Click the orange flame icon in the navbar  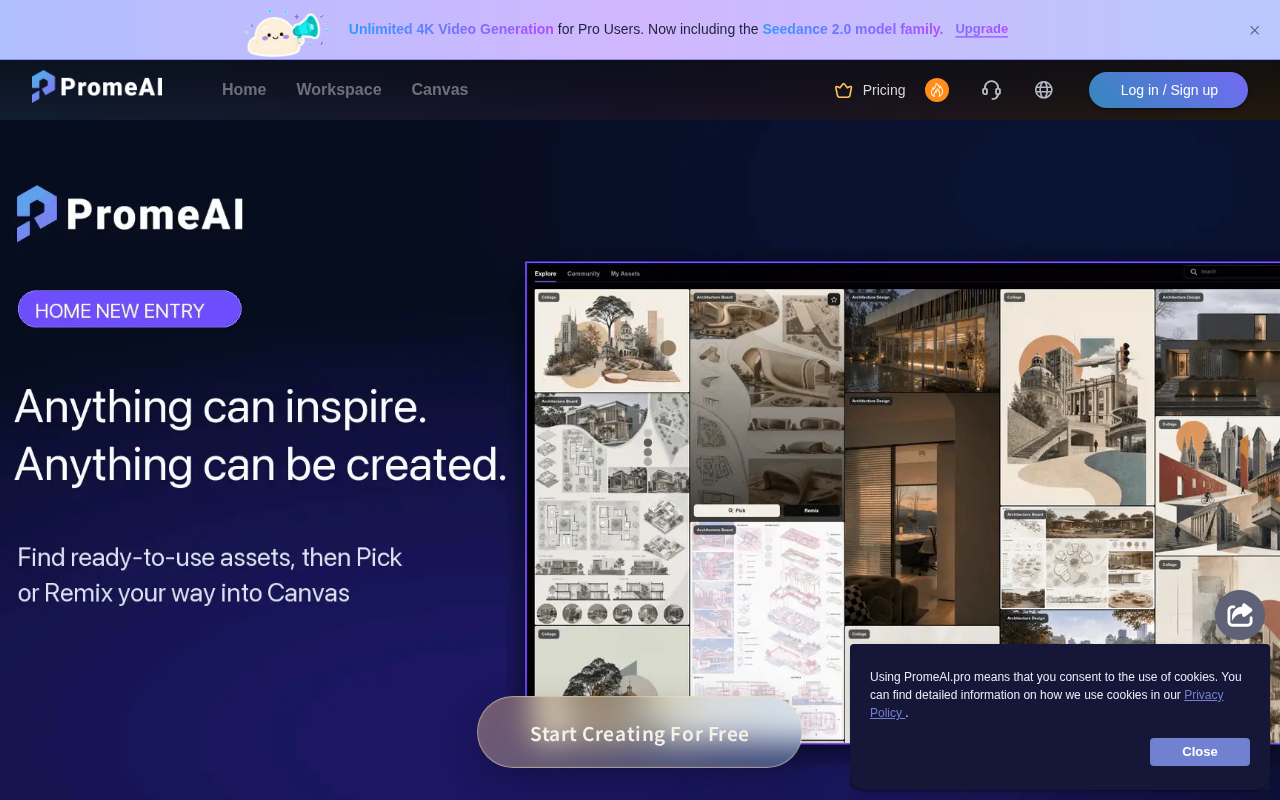click(937, 90)
